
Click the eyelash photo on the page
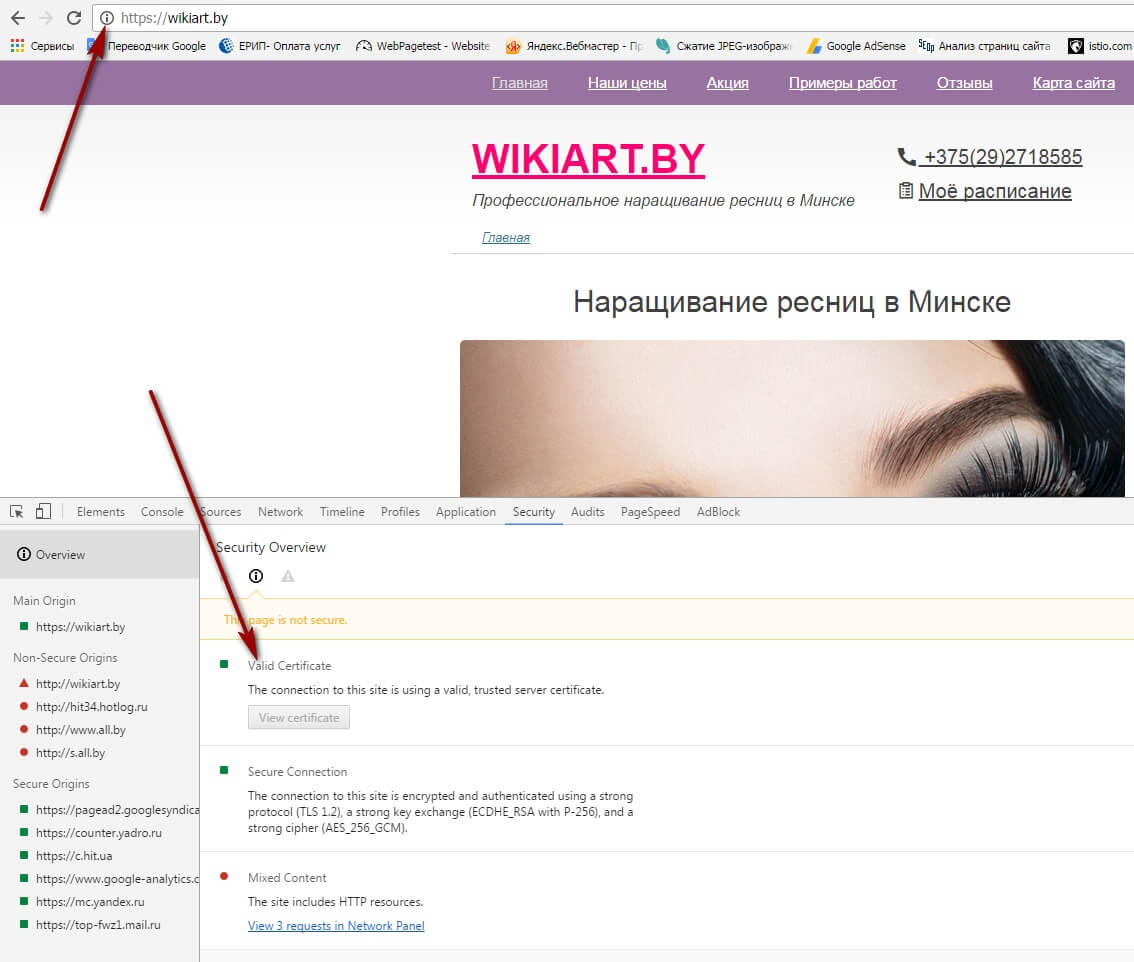[x=792, y=418]
